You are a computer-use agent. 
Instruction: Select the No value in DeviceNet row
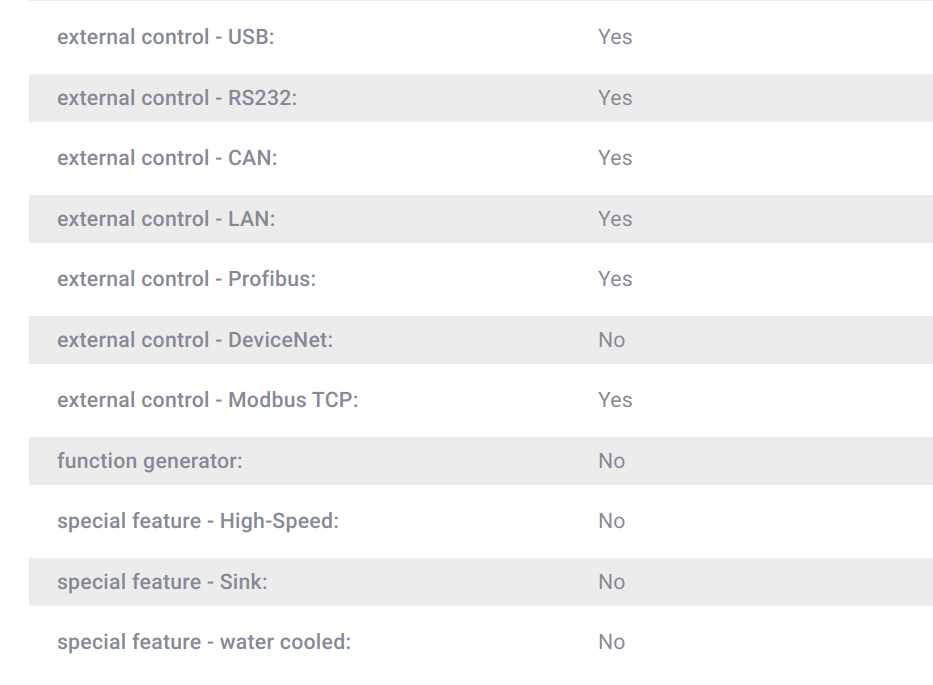(611, 340)
